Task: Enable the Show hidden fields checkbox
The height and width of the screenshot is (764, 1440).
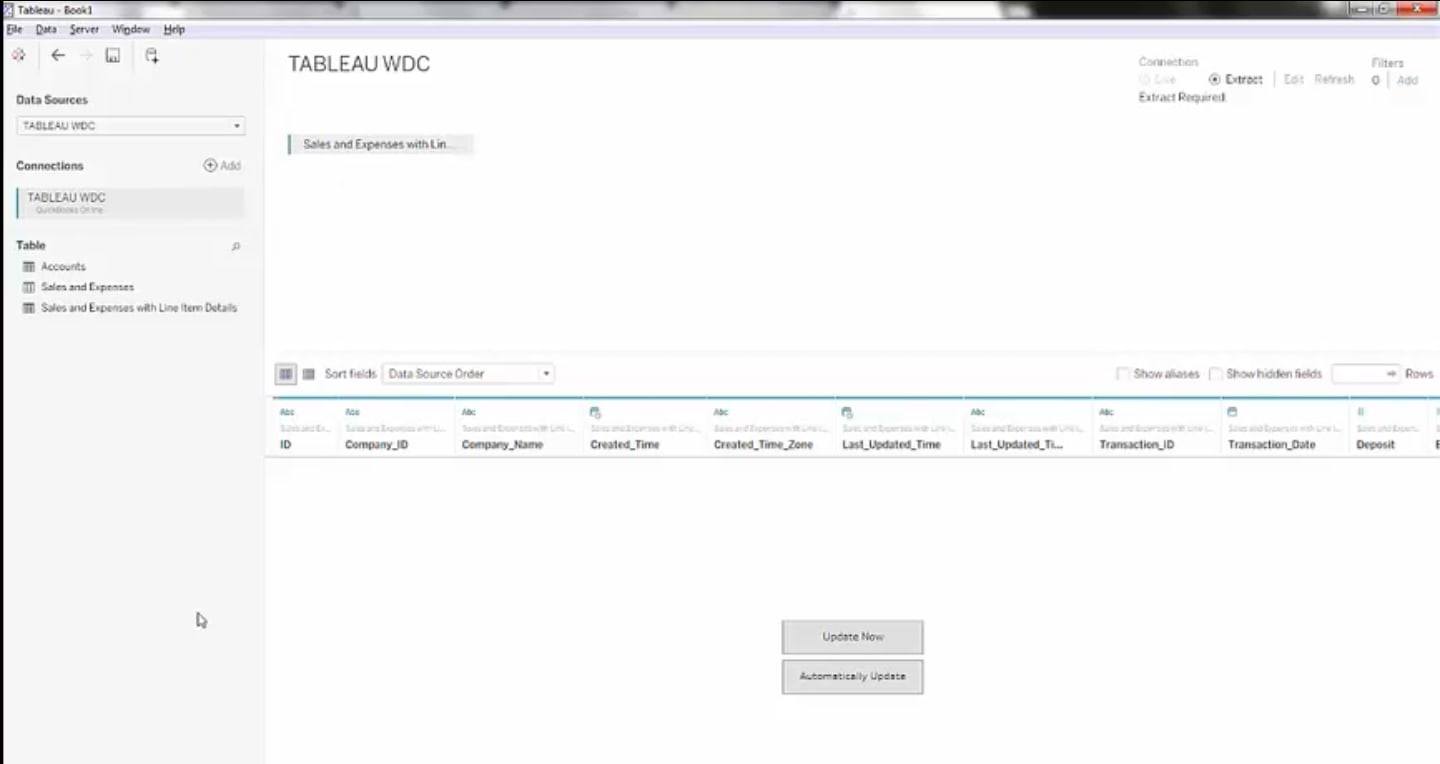Action: pyautogui.click(x=1216, y=374)
